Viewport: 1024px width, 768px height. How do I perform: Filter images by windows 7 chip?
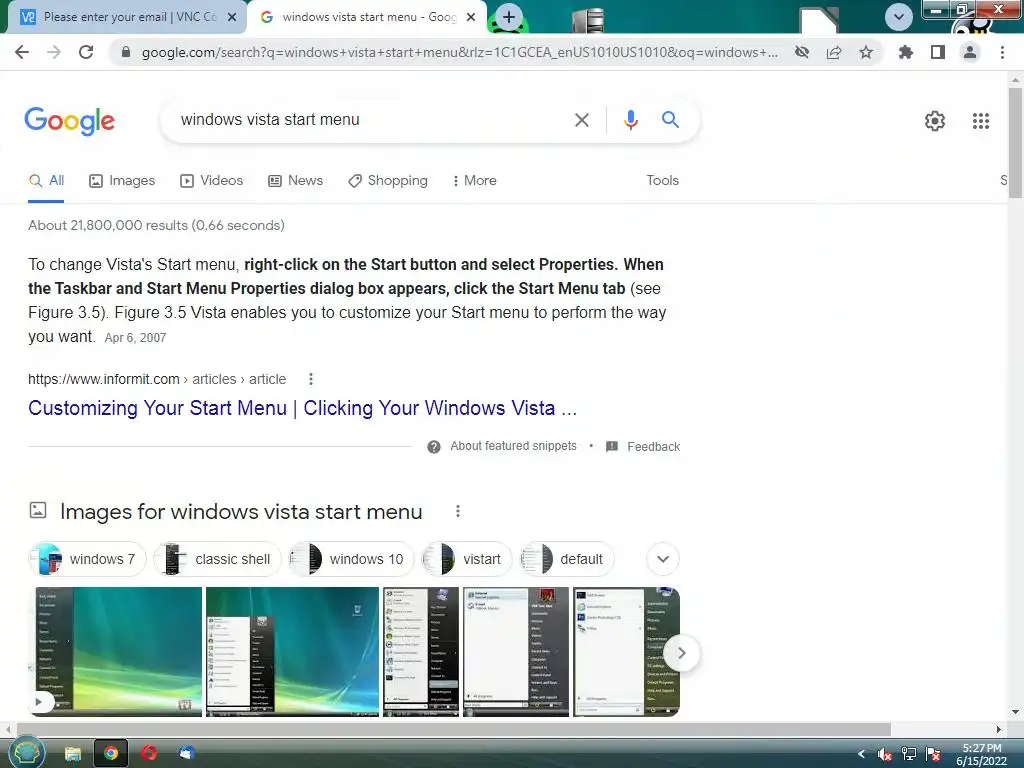point(88,559)
